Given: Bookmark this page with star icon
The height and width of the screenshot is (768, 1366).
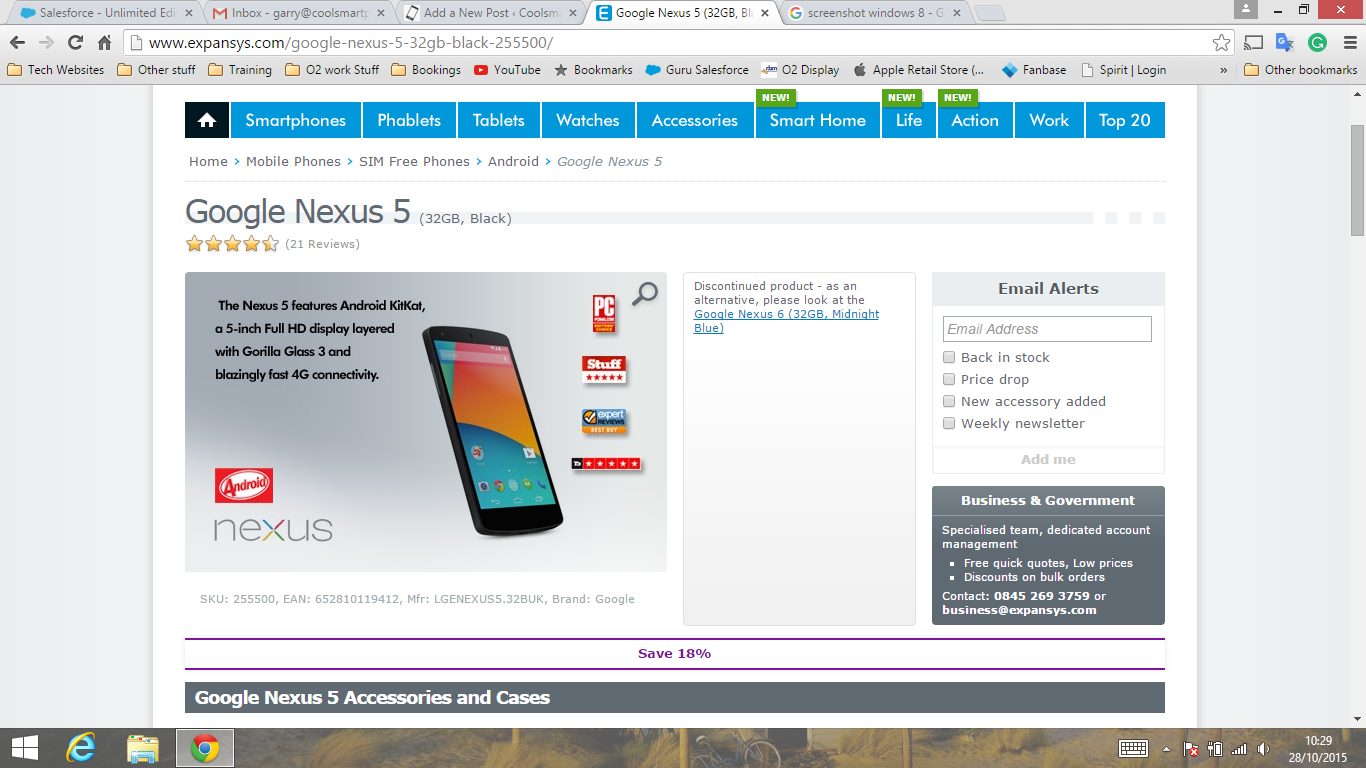Looking at the screenshot, I should (x=1221, y=43).
